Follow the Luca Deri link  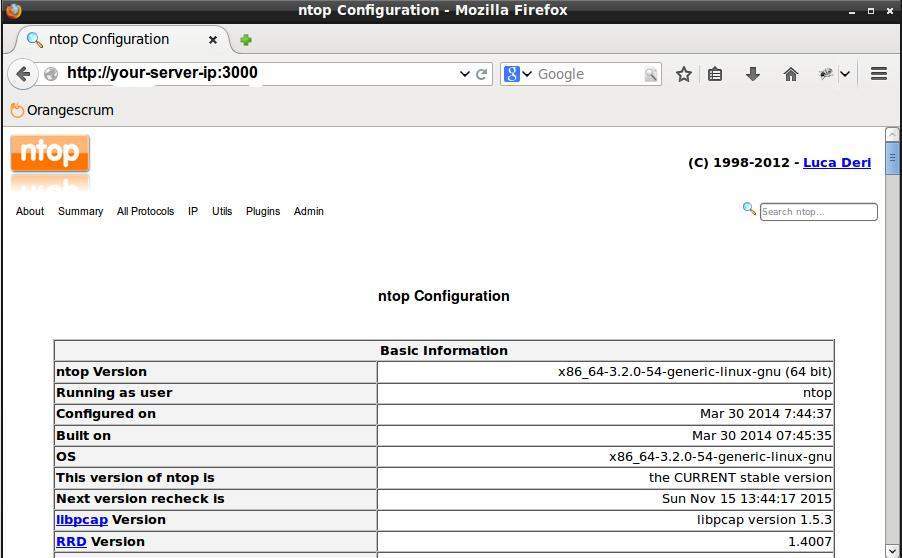(x=837, y=163)
